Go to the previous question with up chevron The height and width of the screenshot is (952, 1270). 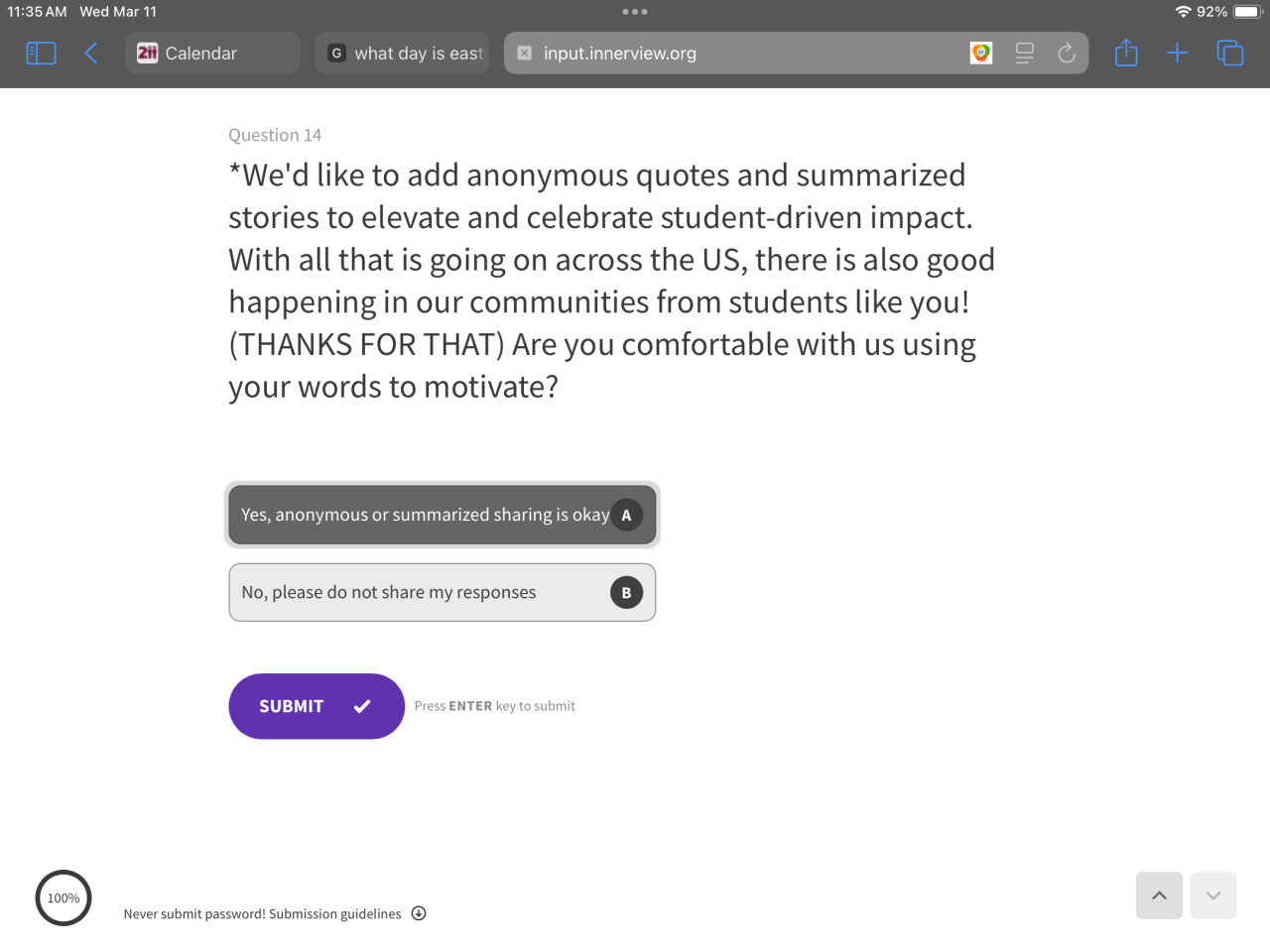1159,895
